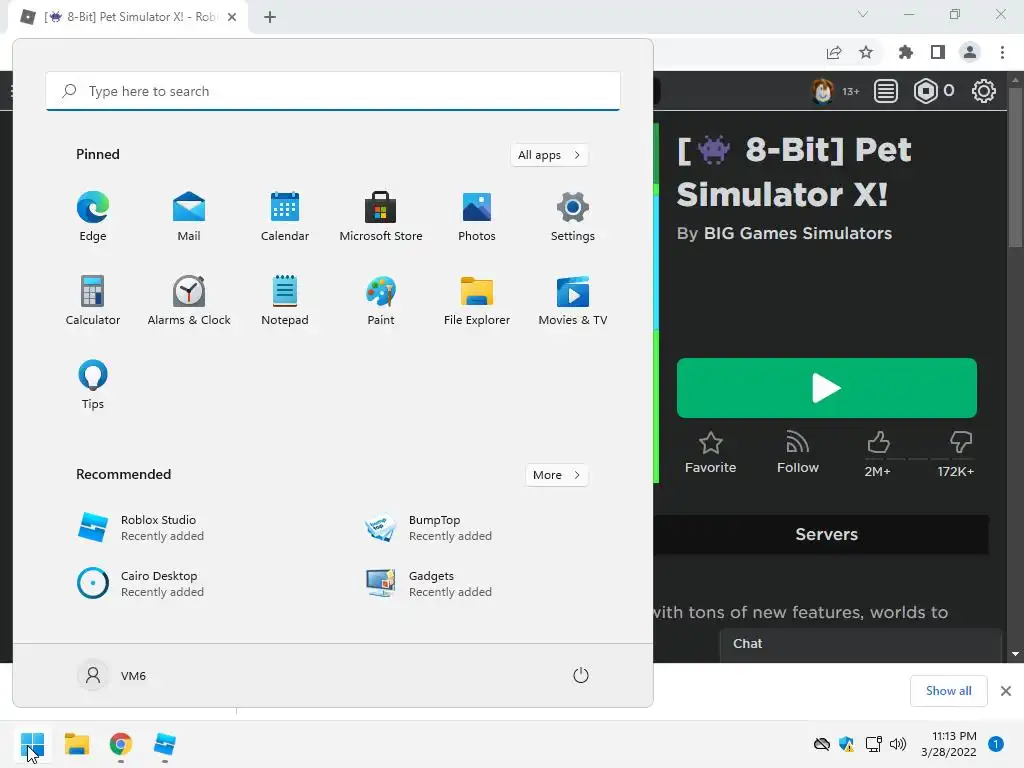Viewport: 1024px width, 768px height.
Task: Switch to the Servers tab
Action: pos(826,534)
